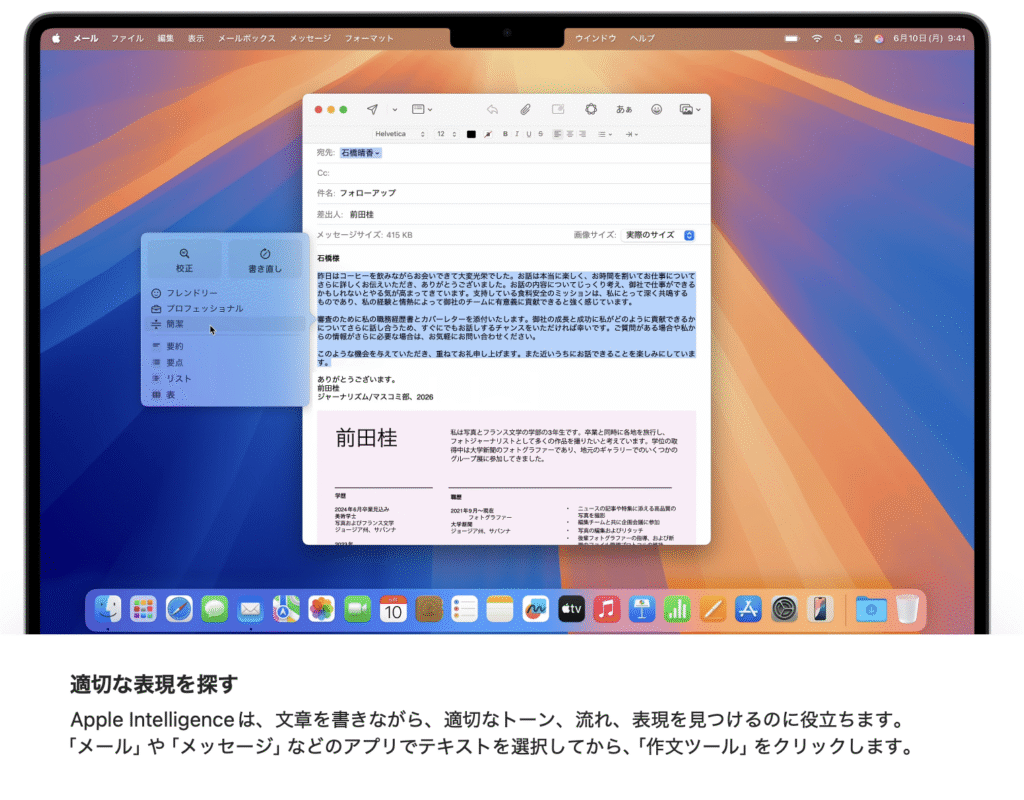Open Apple TV from the Dock
This screenshot has height=800, width=1024.
point(571,609)
